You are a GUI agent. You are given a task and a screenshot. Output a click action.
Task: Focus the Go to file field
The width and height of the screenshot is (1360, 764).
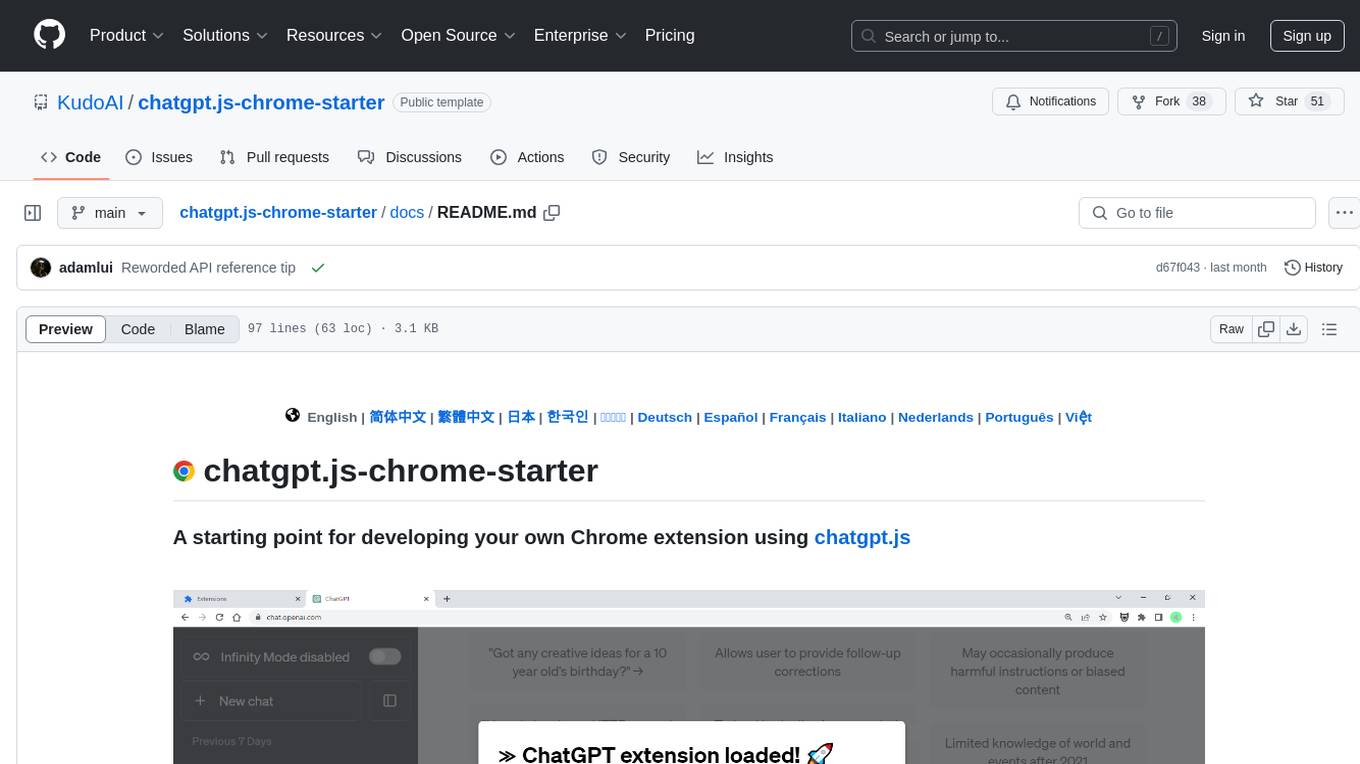tap(1197, 213)
